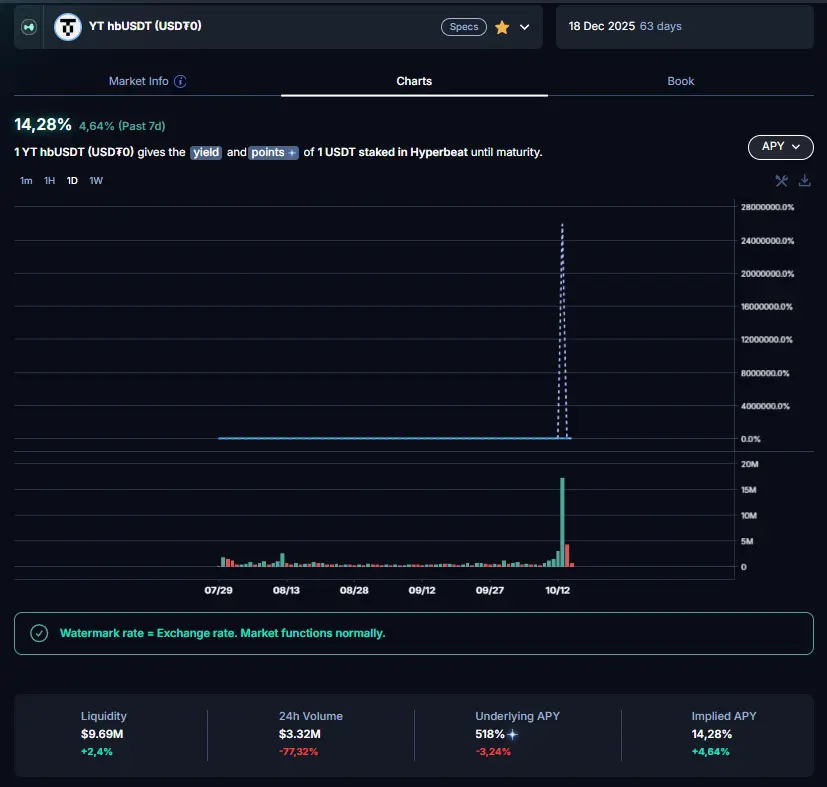This screenshot has height=787, width=827.
Task: Select the 1H chart interval
Action: click(x=49, y=181)
